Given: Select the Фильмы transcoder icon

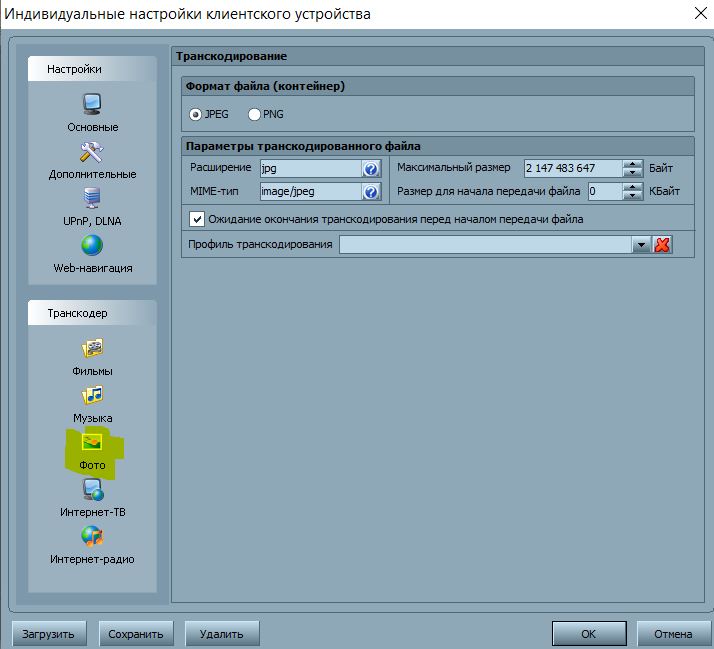Looking at the screenshot, I should point(92,349).
